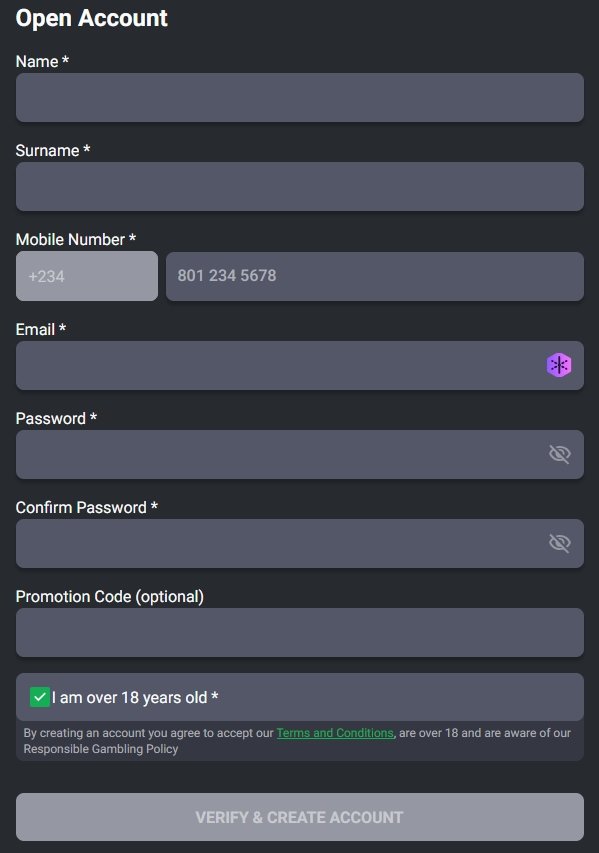Click the mobile number field showing 801 234 5678
The height and width of the screenshot is (853, 599).
pyautogui.click(x=375, y=276)
